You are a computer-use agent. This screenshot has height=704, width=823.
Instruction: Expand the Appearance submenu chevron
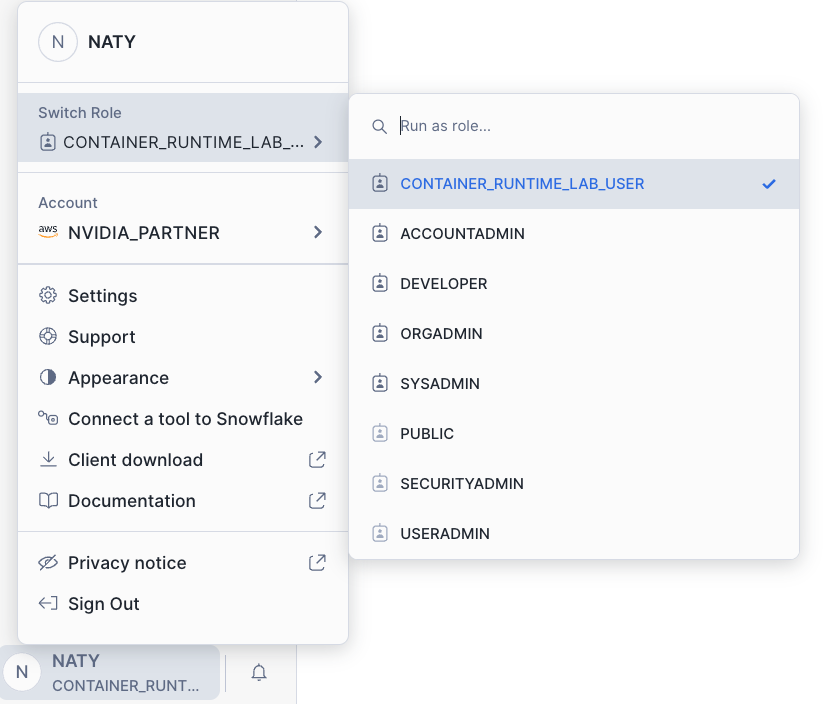pos(318,377)
